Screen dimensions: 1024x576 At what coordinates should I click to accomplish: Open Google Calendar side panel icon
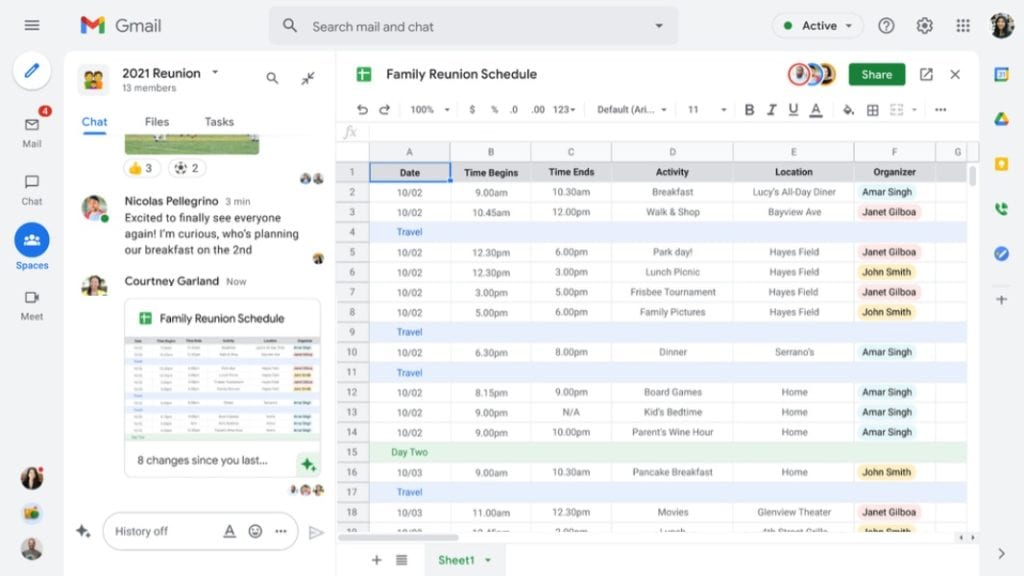tap(1001, 74)
